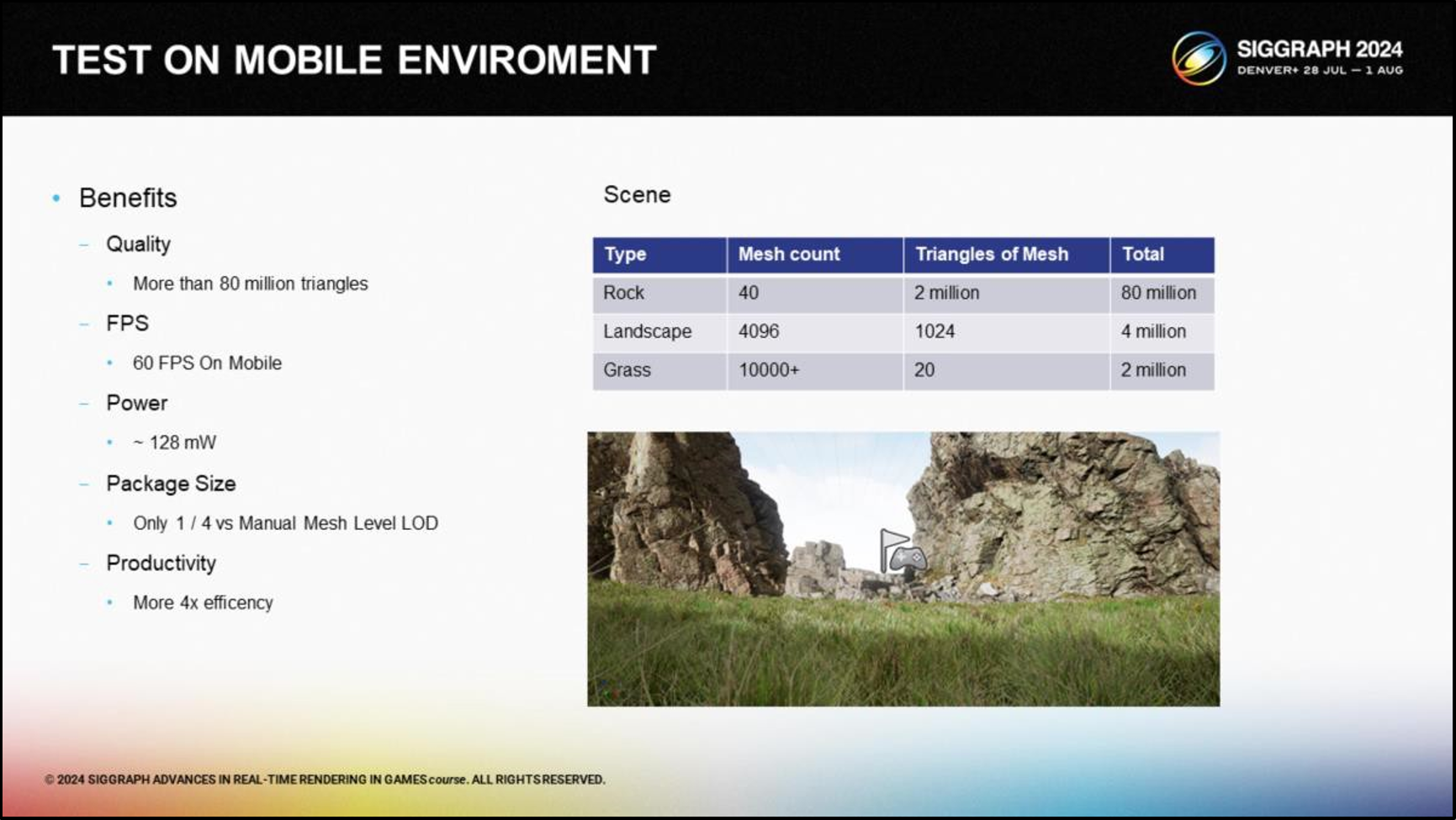Viewport: 1456px width, 820px height.
Task: Click the '~ 128 mW' bullet
Action: 174,442
